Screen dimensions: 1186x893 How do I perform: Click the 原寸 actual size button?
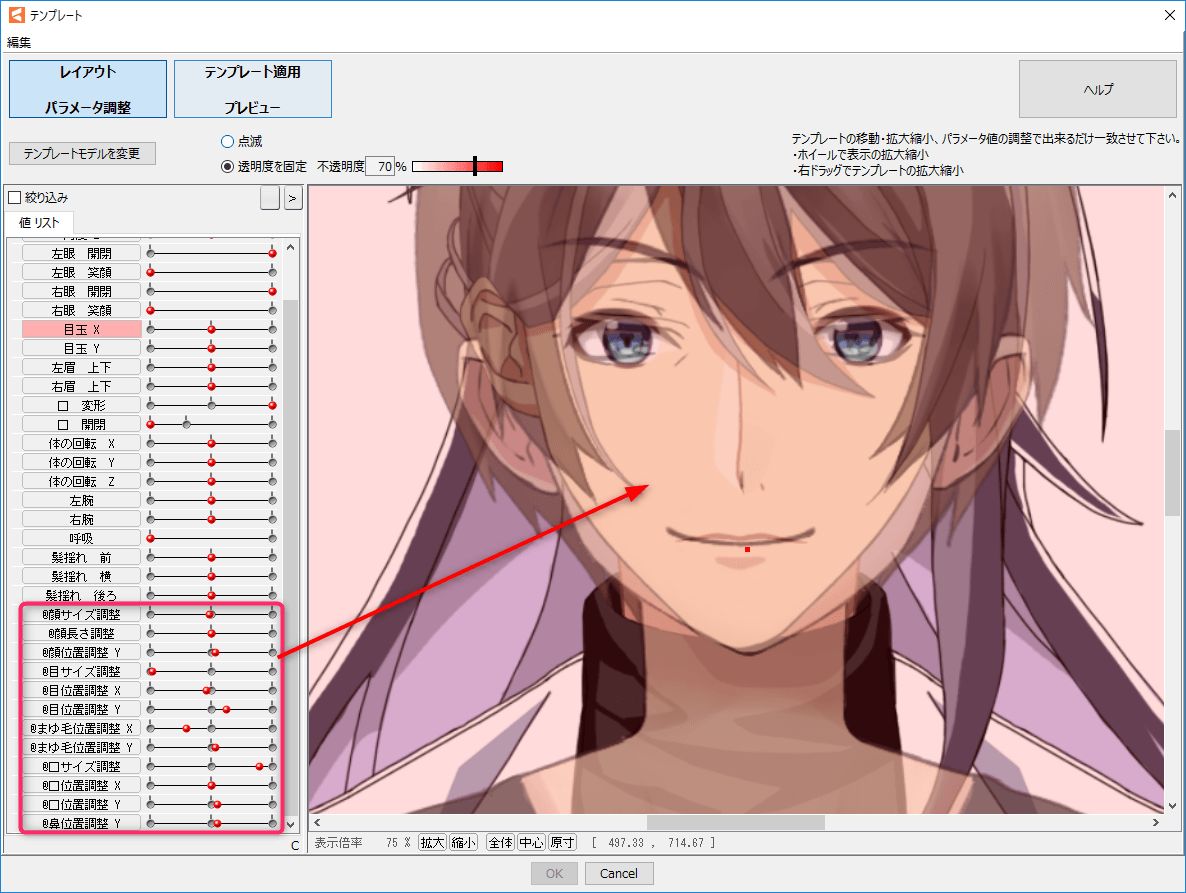click(562, 843)
